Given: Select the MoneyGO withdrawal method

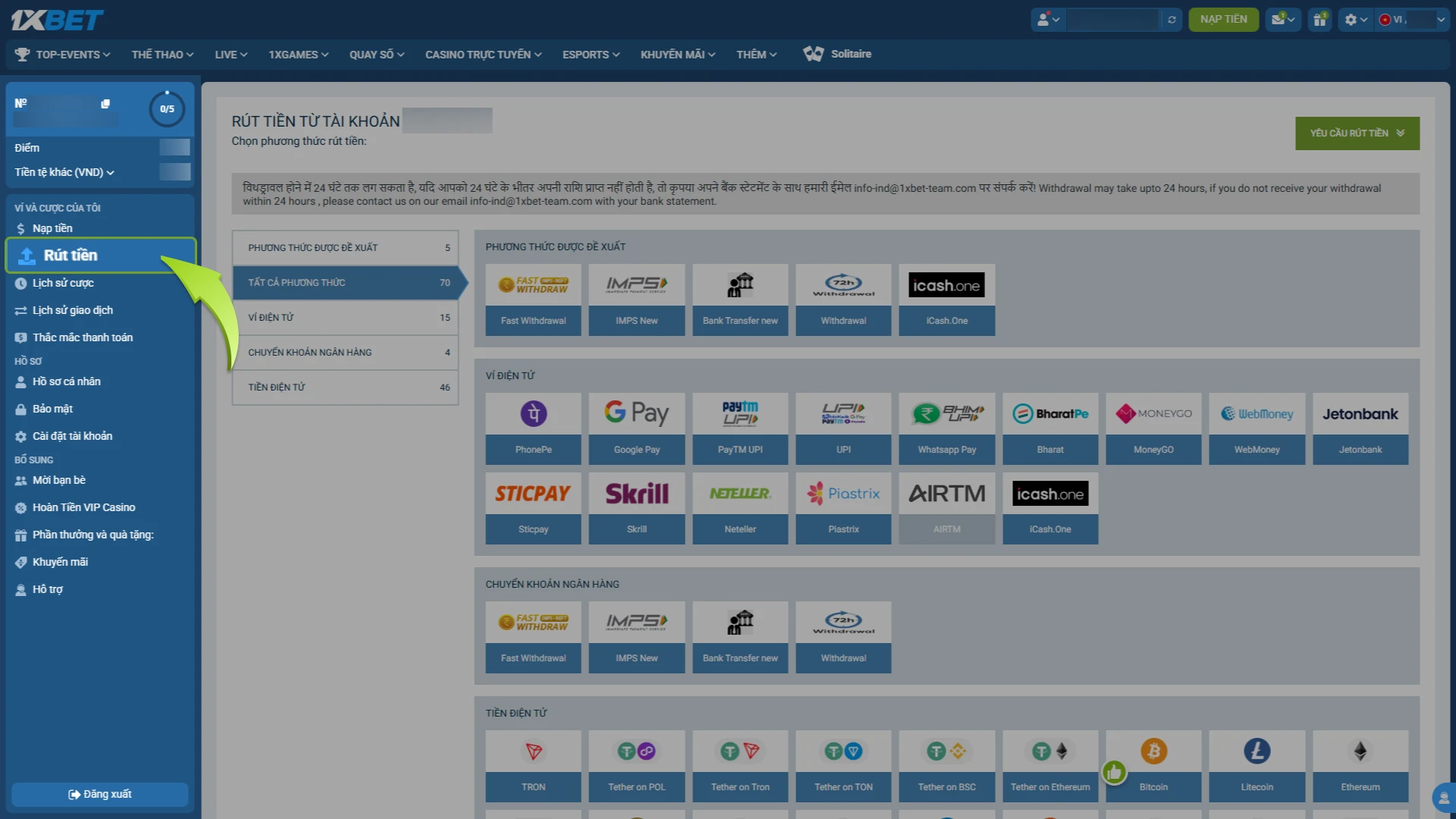Looking at the screenshot, I should click(1153, 428).
